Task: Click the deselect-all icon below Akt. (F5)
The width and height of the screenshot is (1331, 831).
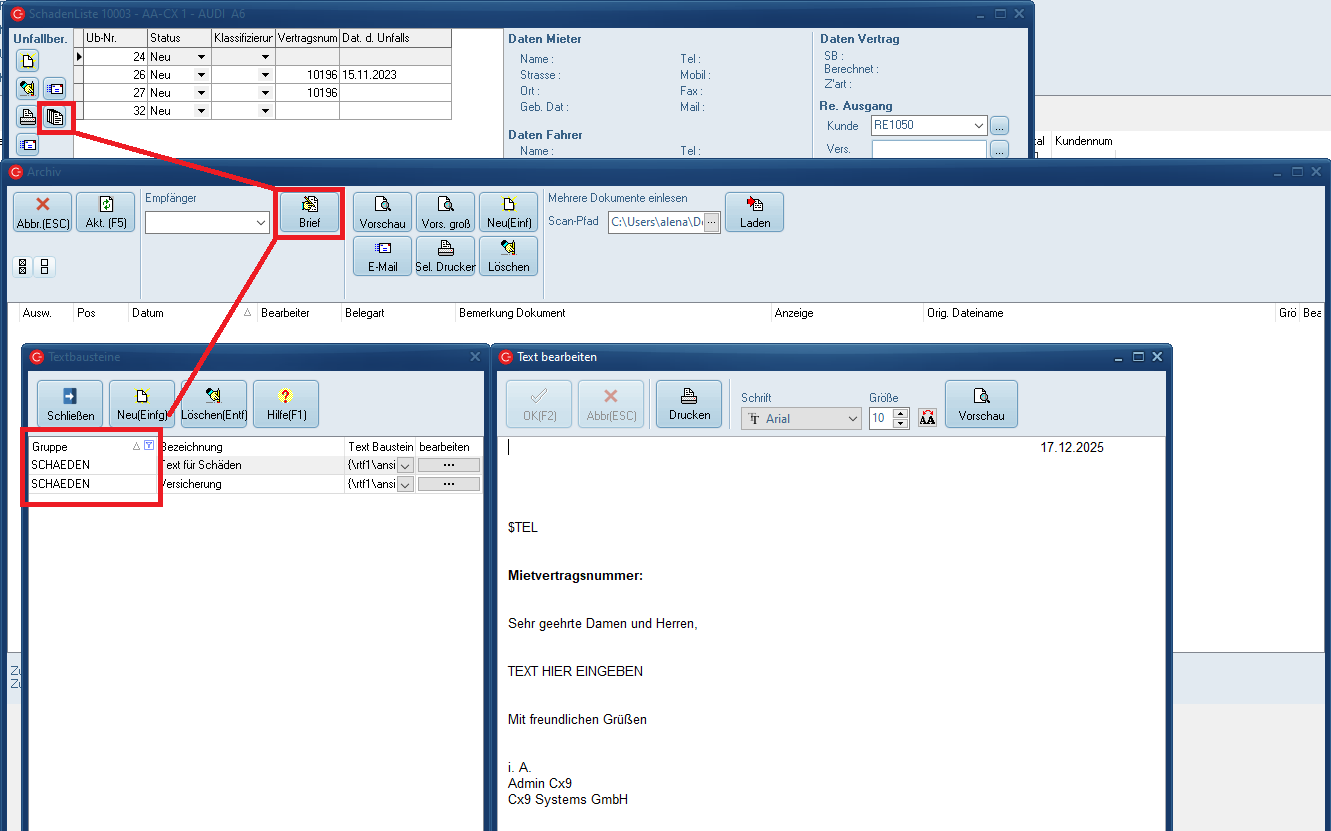Action: 44,267
